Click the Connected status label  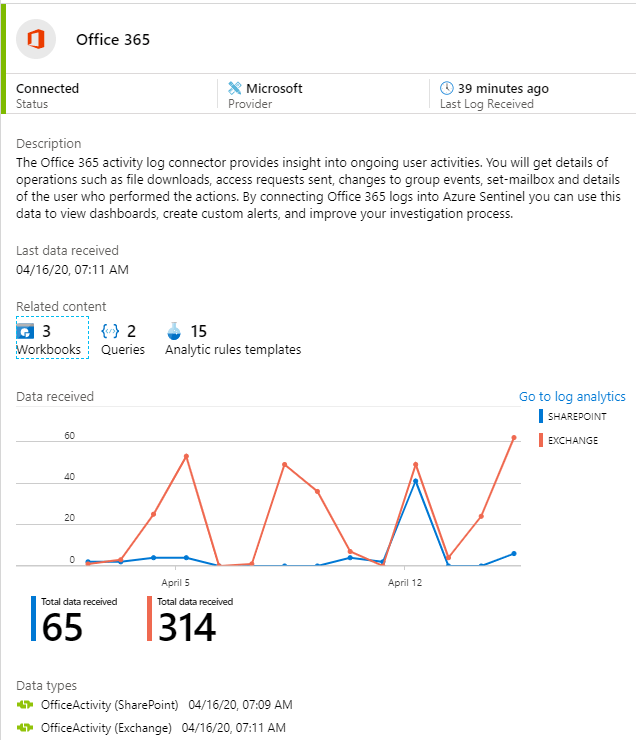tap(47, 88)
